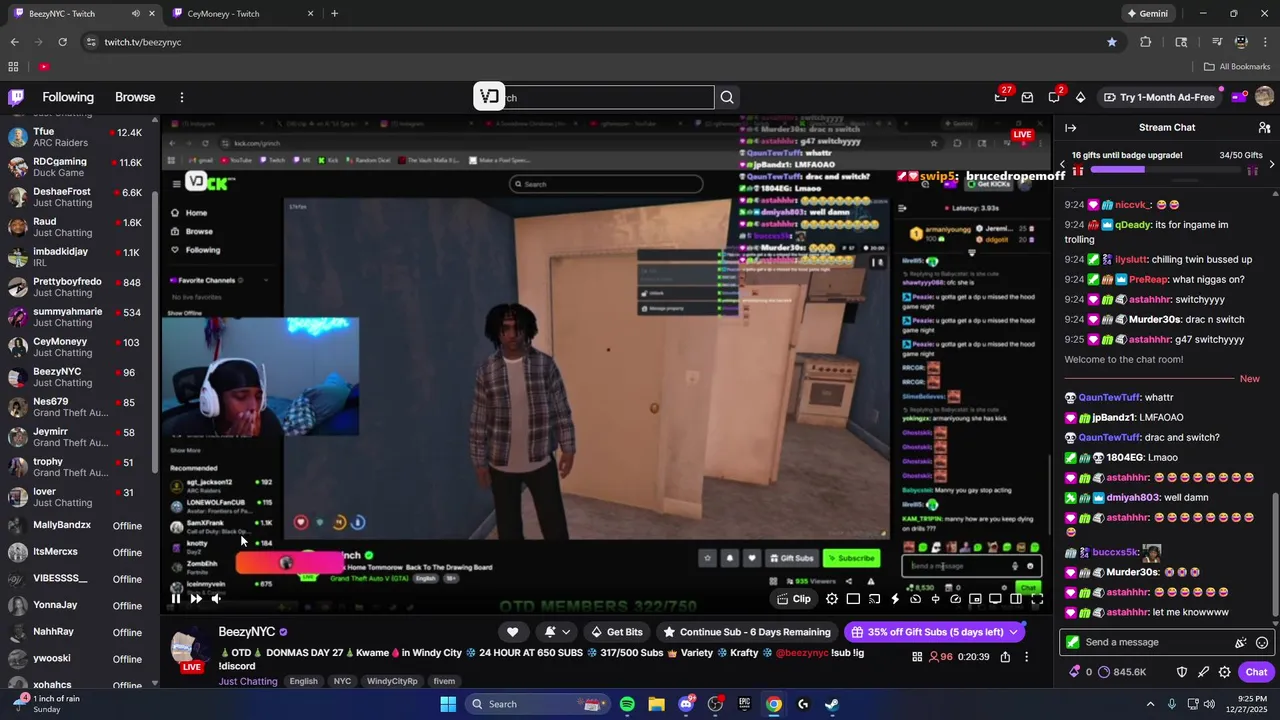The image size is (1280, 720).
Task: Expand the 35% off Gift Subs dropdown
Action: [1013, 632]
